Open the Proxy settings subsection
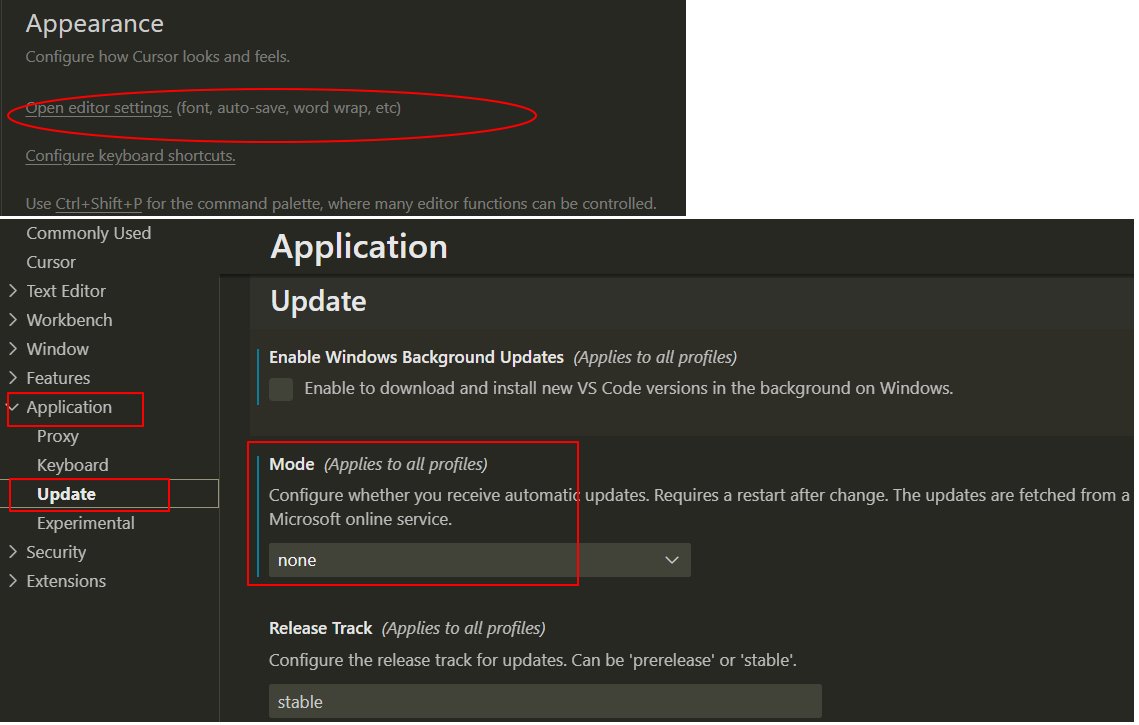The height and width of the screenshot is (725, 1139). coord(57,437)
